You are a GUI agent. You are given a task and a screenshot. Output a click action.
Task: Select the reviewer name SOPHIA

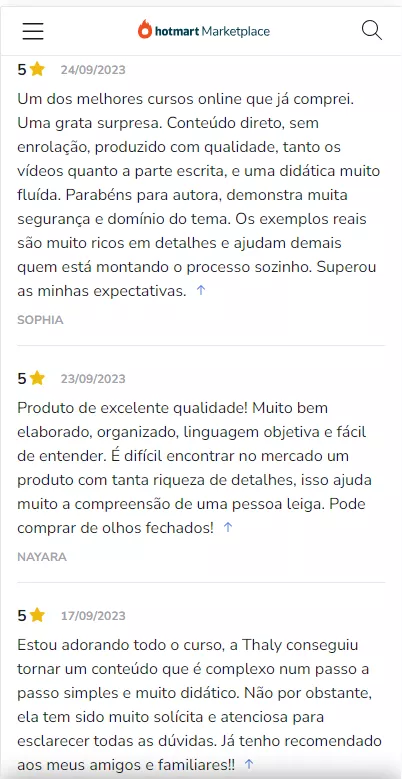coord(40,320)
